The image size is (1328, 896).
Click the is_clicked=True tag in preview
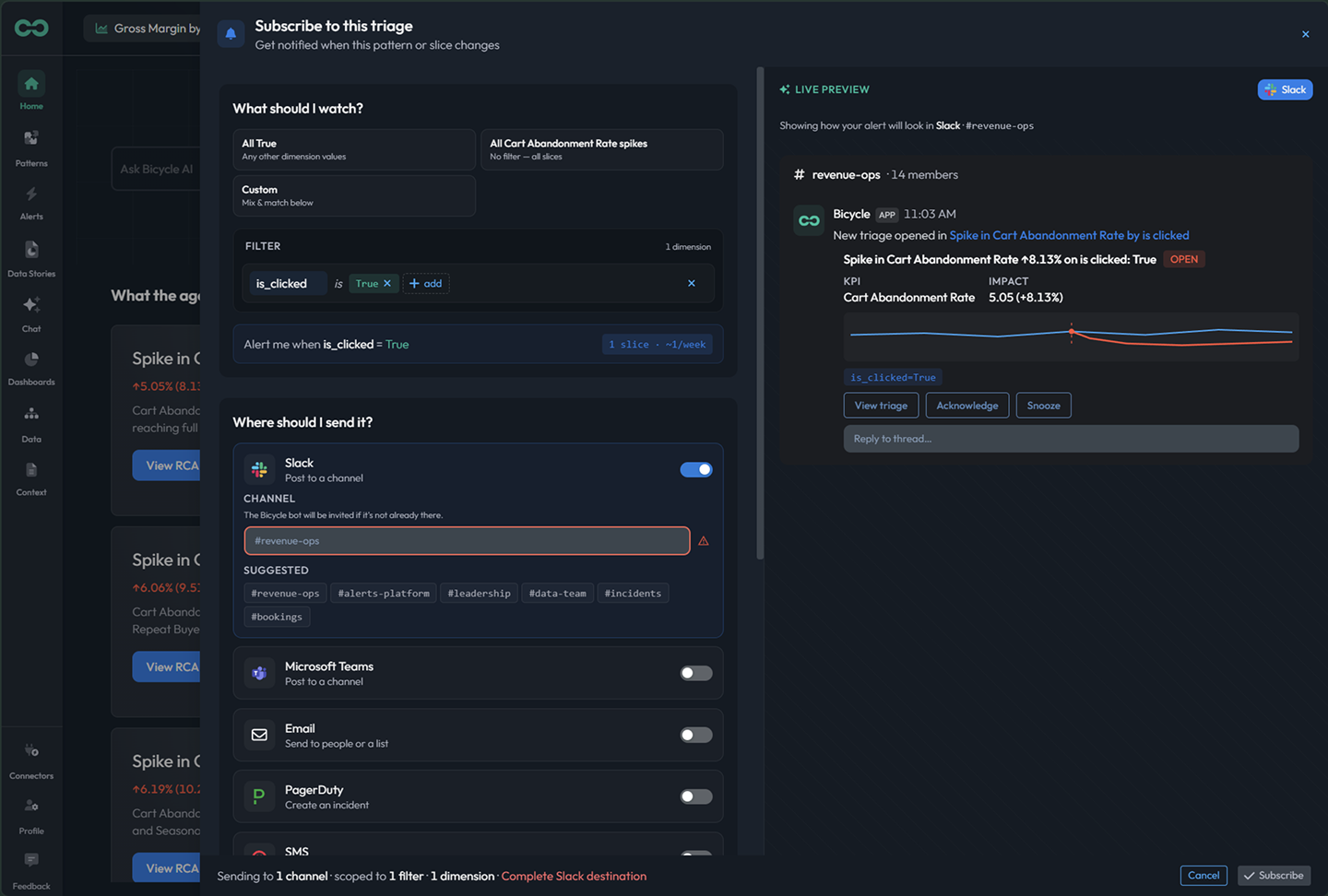click(893, 378)
